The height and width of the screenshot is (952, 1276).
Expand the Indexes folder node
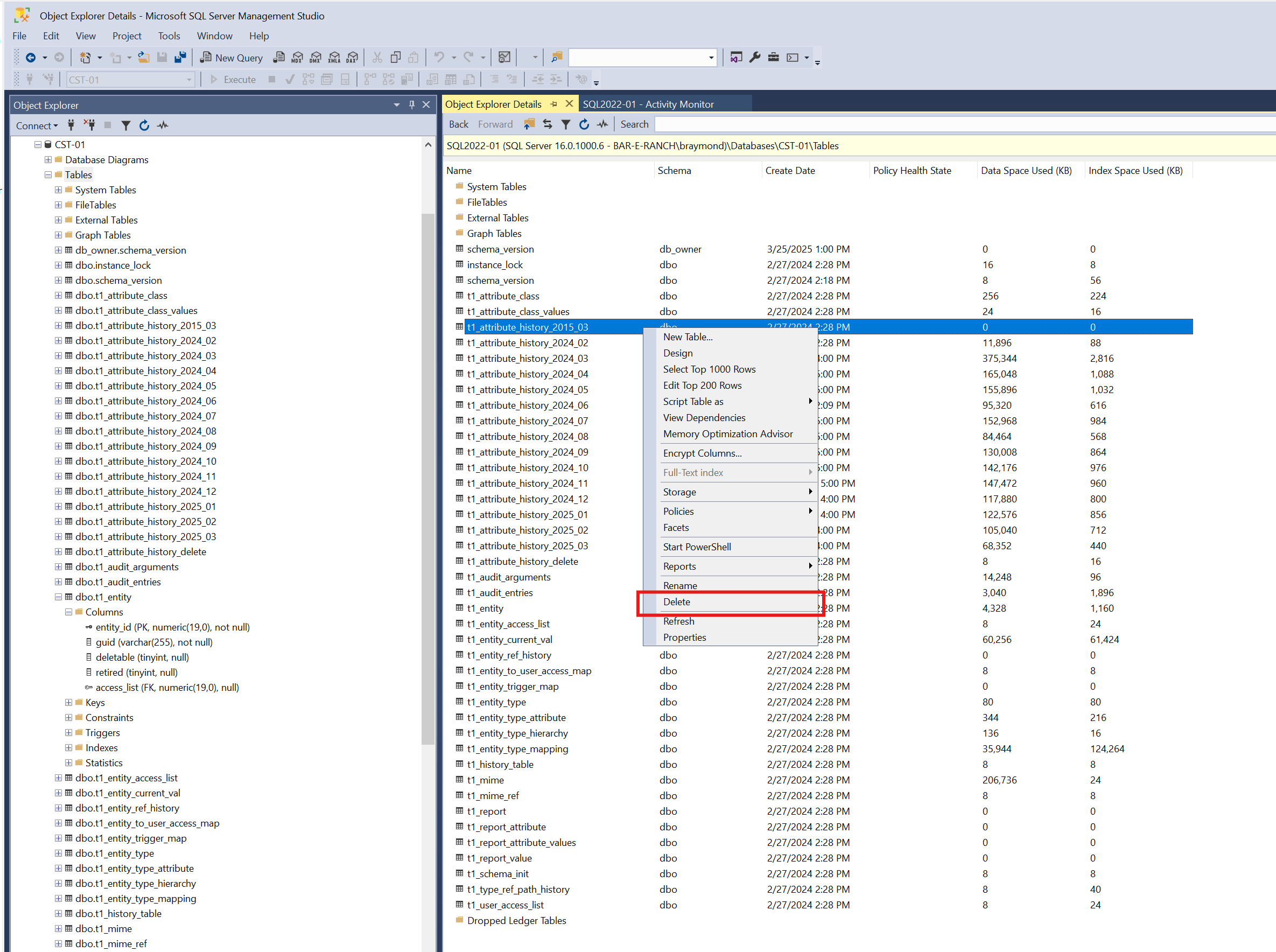[68, 747]
